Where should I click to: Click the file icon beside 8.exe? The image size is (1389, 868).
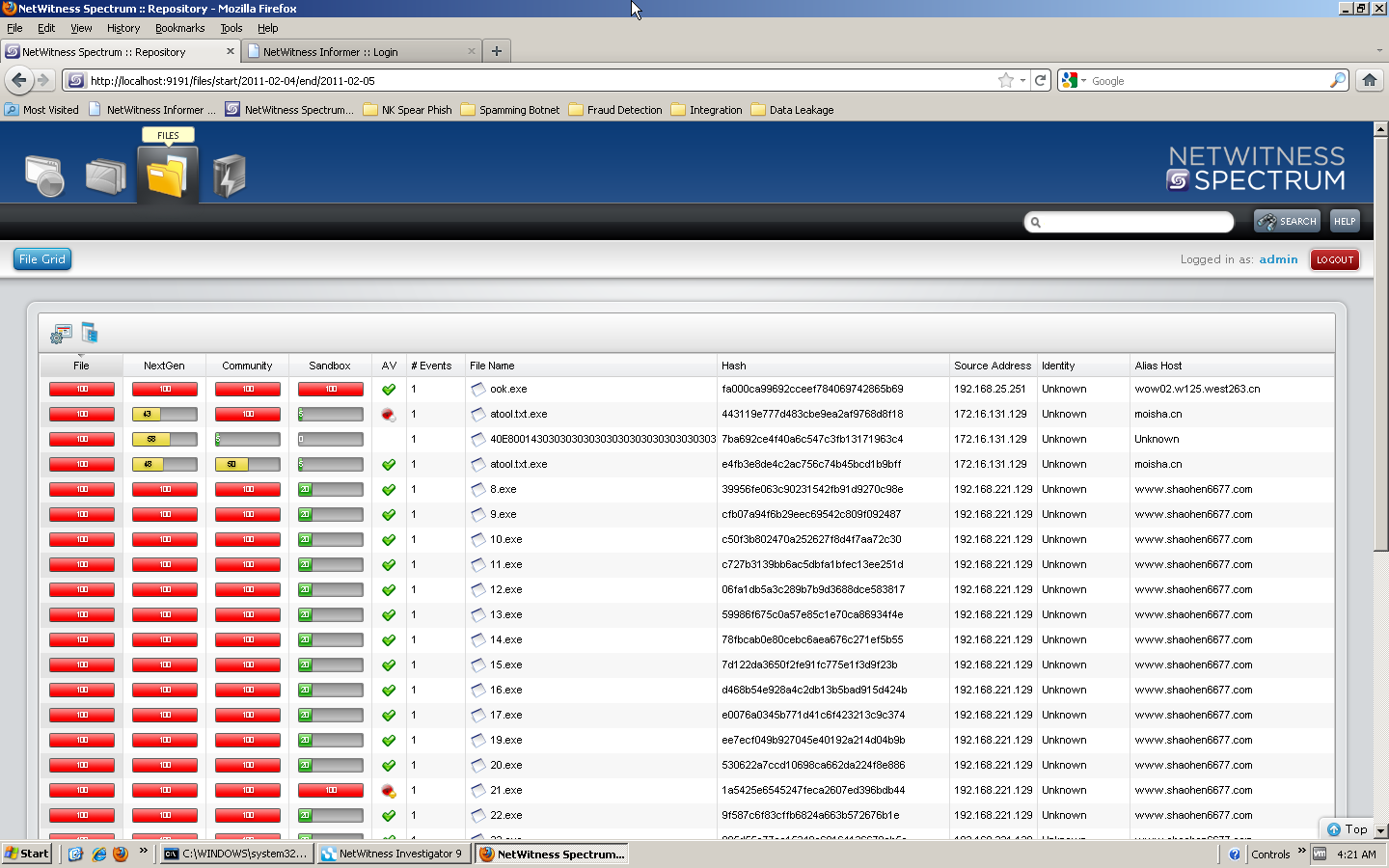click(x=477, y=489)
